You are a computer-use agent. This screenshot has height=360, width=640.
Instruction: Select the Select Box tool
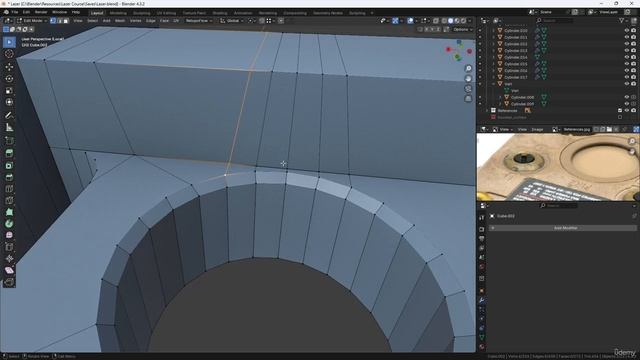point(9,42)
